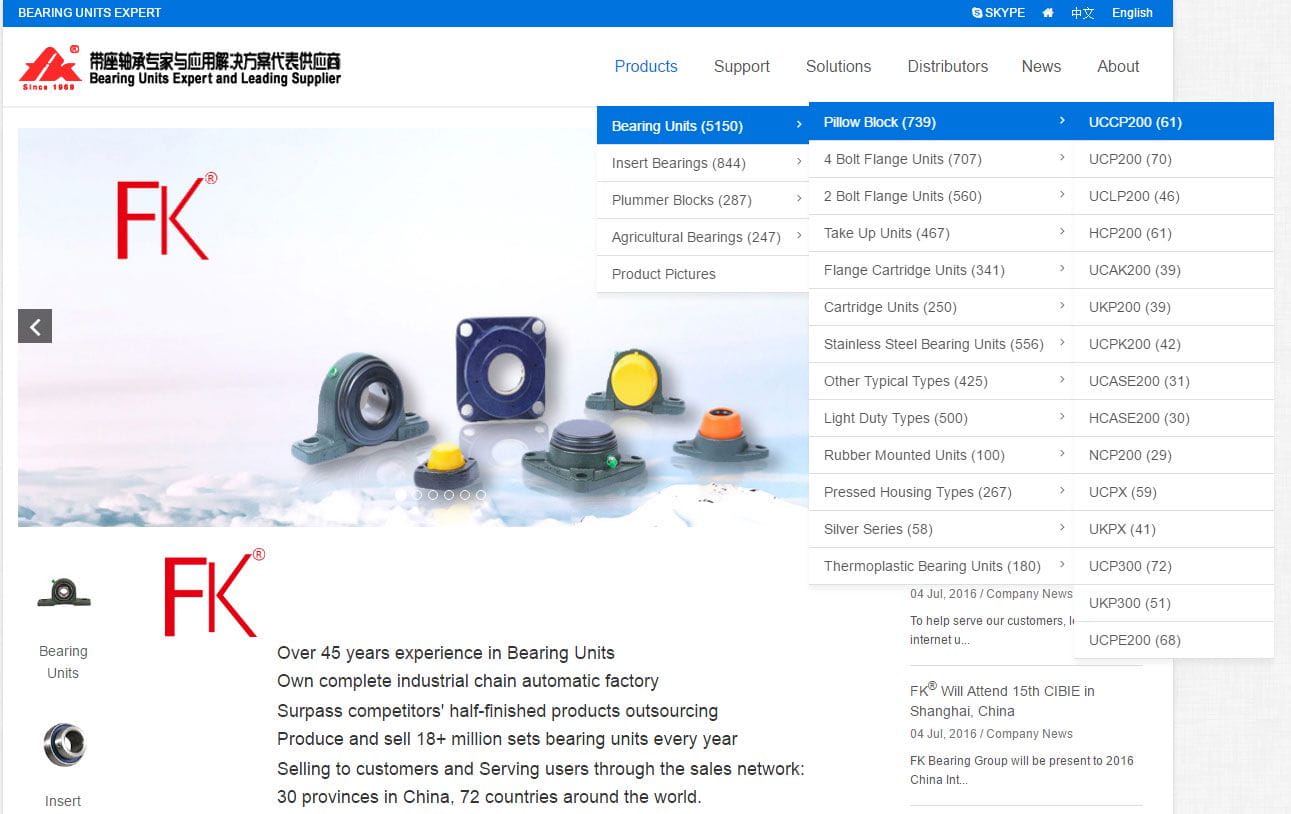This screenshot has width=1291, height=814.
Task: Choose UKP200 (39) series
Action: point(1174,307)
